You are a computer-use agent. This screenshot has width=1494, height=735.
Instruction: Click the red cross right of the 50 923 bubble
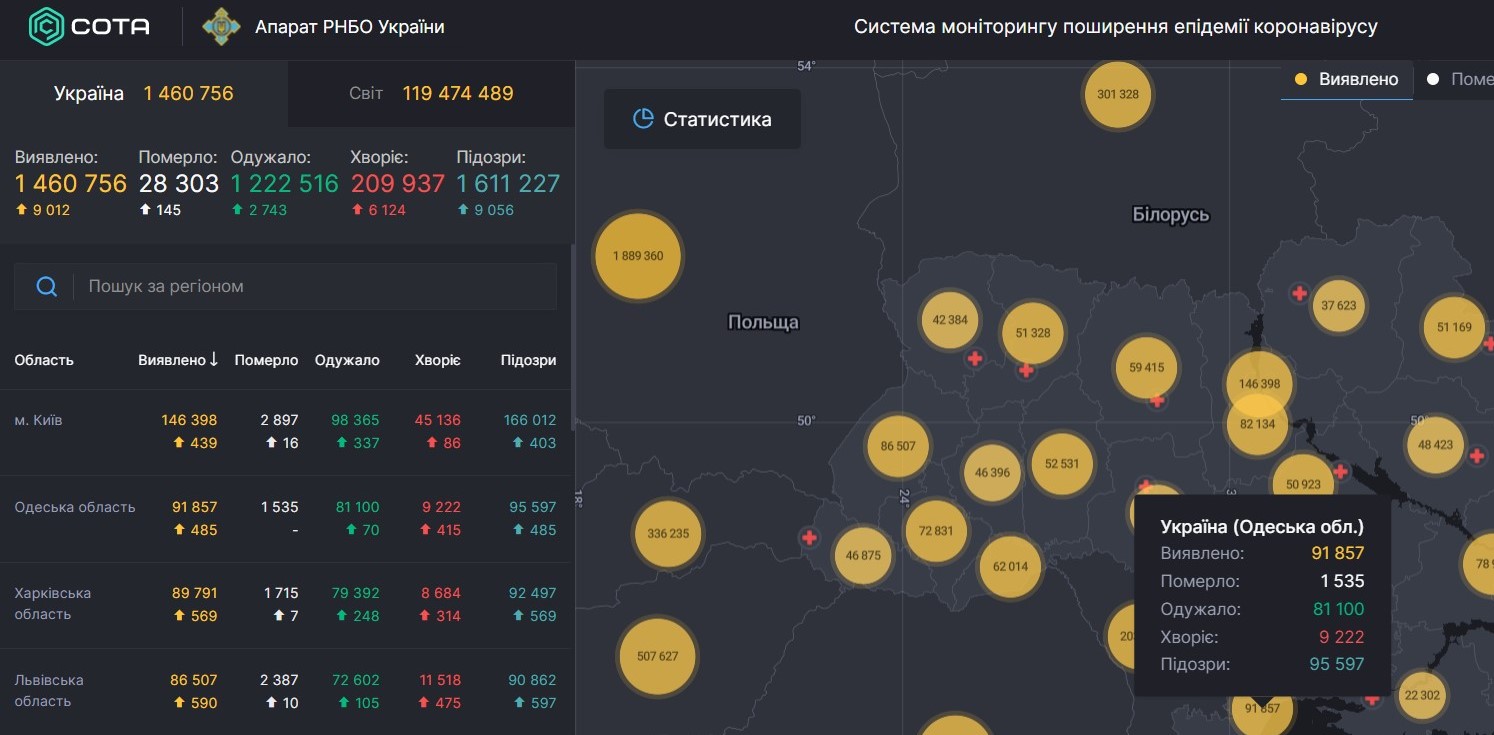pos(1340,471)
